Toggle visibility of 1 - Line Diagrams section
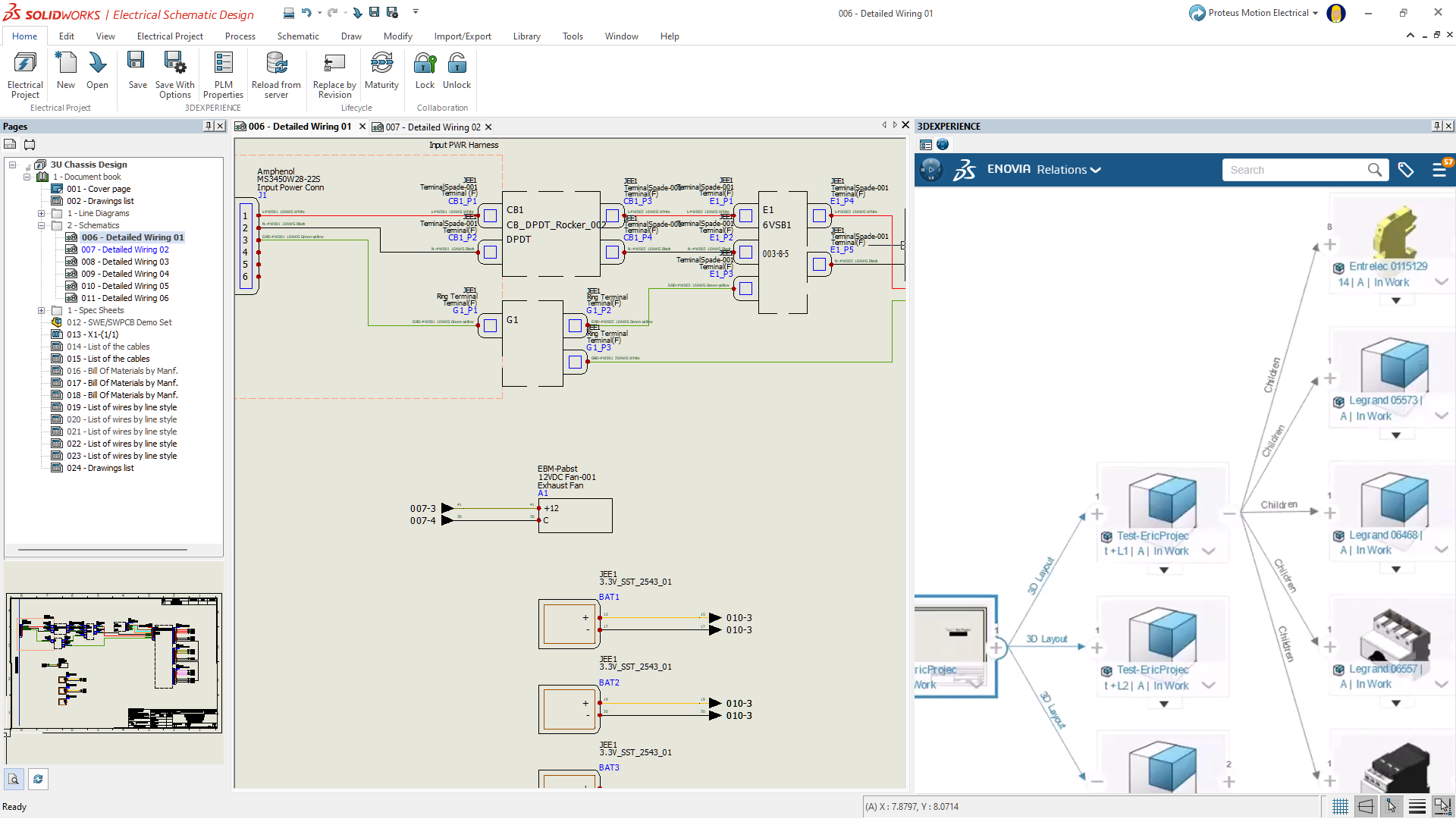1456x819 pixels. [41, 213]
